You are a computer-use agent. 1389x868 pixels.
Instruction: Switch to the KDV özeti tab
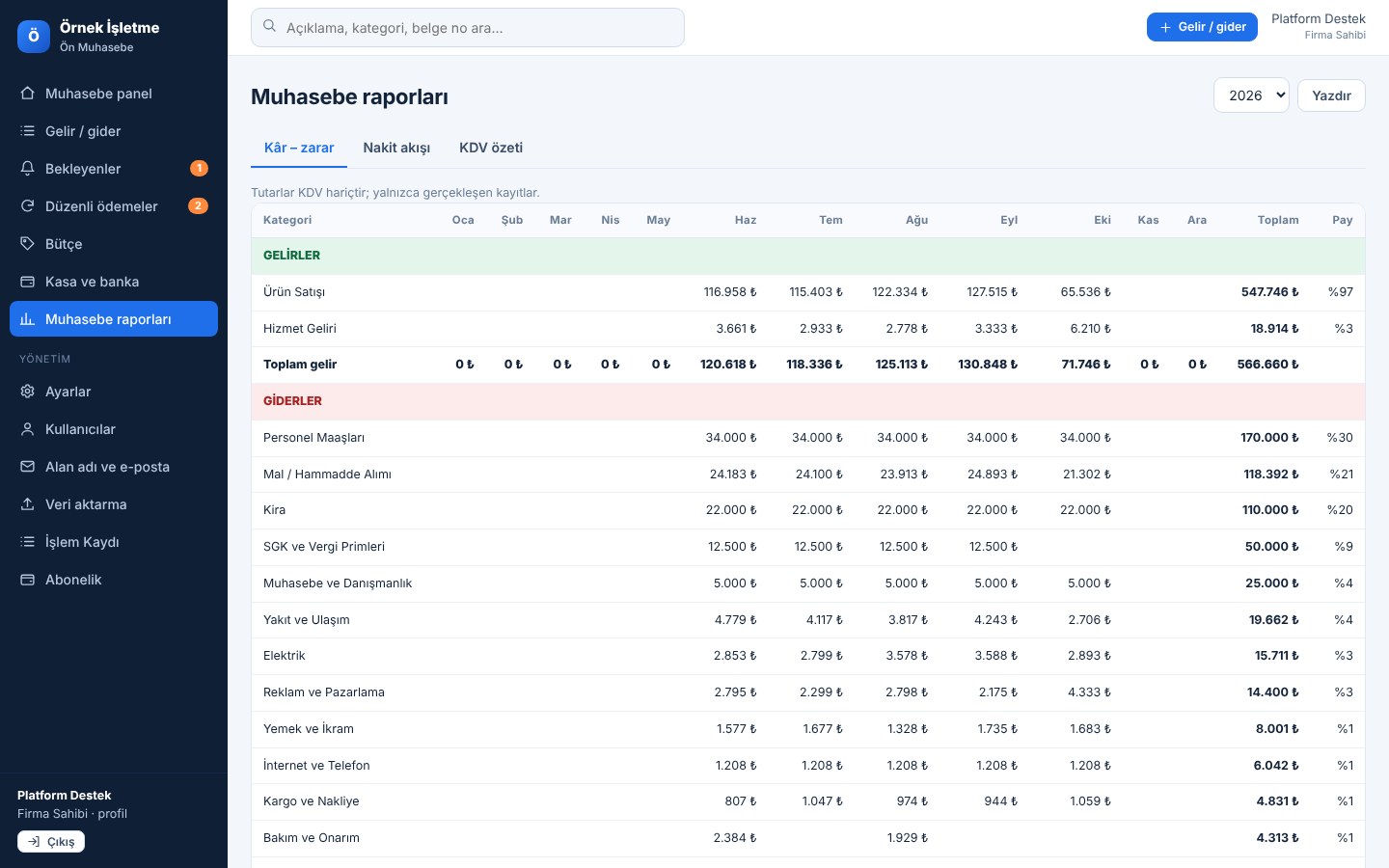[x=491, y=148]
